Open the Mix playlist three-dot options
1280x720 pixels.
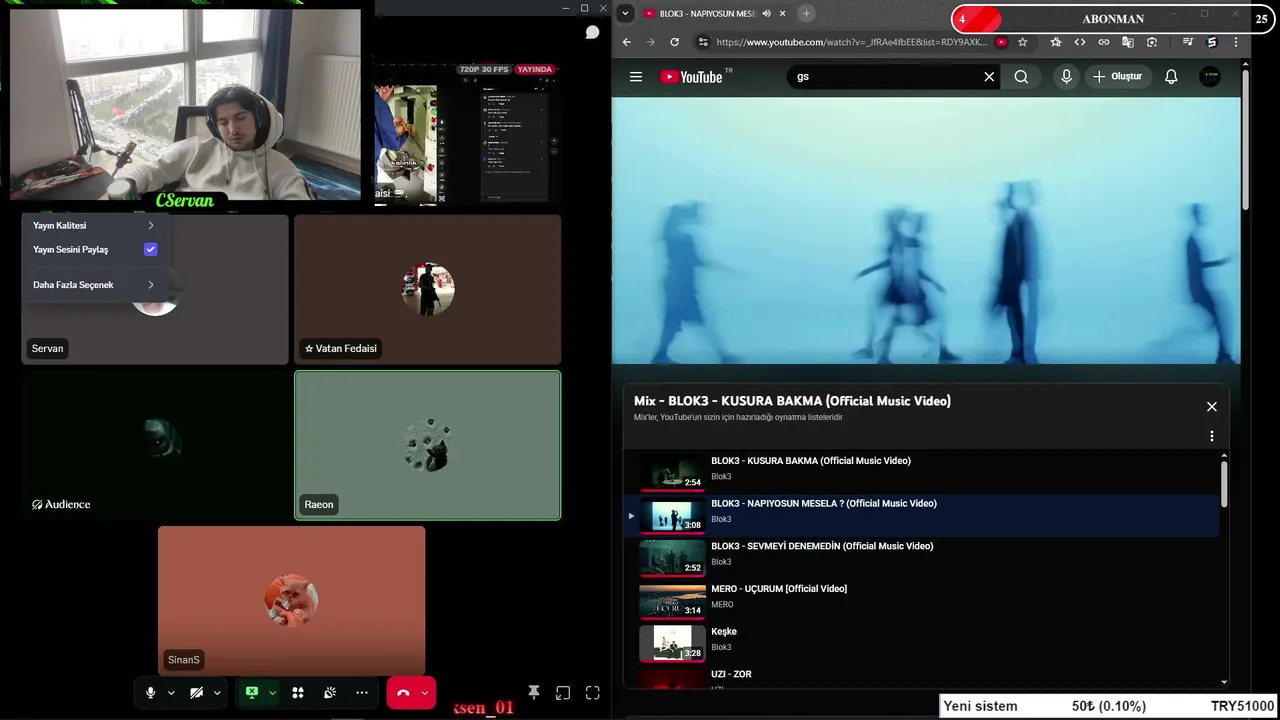[1211, 436]
